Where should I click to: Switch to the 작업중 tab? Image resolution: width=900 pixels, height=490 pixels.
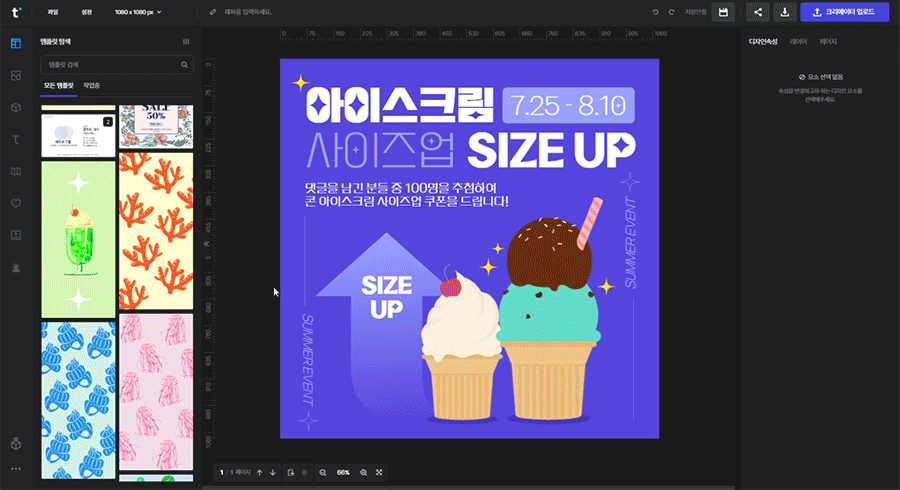click(x=91, y=86)
